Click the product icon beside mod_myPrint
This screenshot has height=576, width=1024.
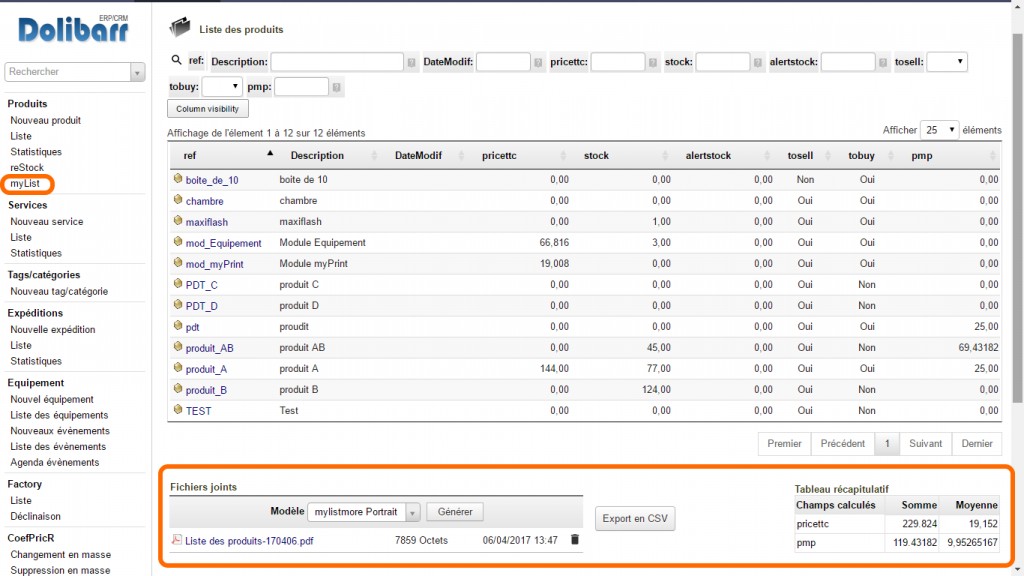coord(178,264)
